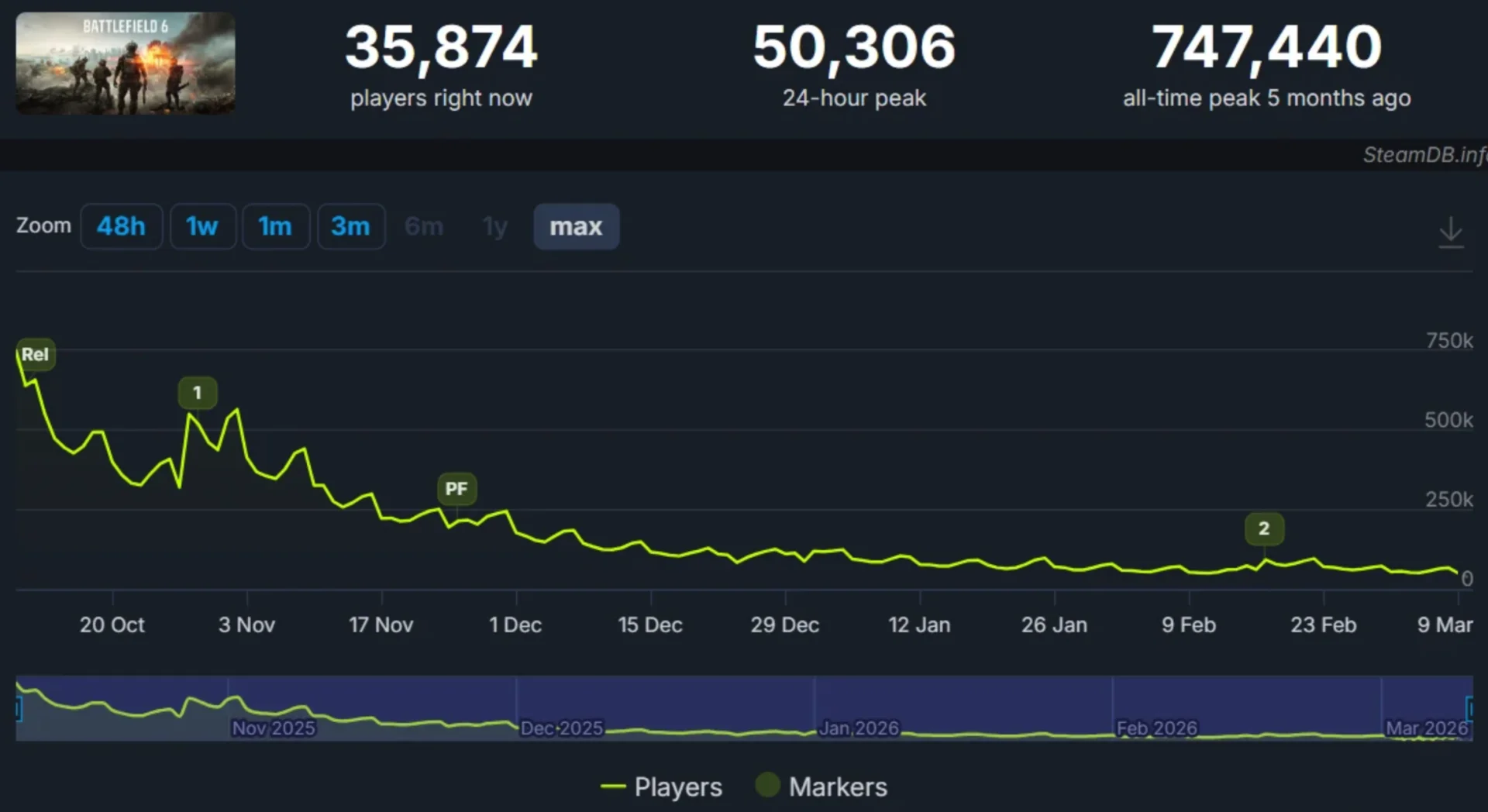The width and height of the screenshot is (1488, 812).
Task: Click the 29 Dec axis label
Action: [x=784, y=624]
